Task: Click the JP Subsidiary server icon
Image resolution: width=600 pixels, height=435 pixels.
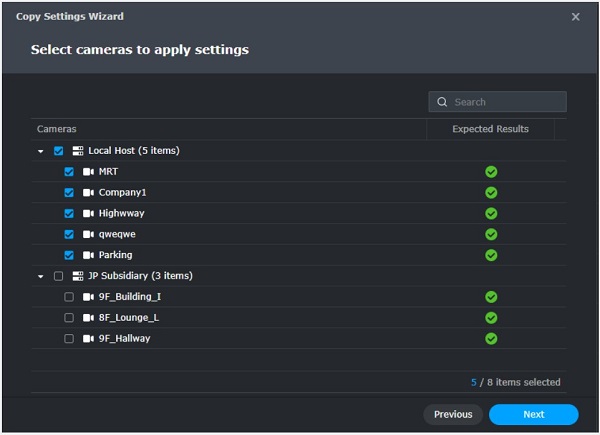Action: [78, 276]
